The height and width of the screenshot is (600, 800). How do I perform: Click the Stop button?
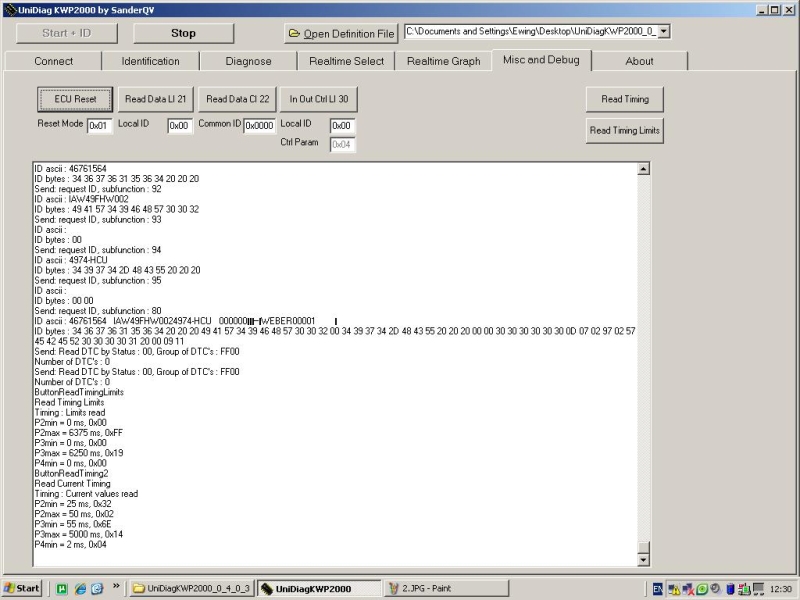pyautogui.click(x=183, y=33)
